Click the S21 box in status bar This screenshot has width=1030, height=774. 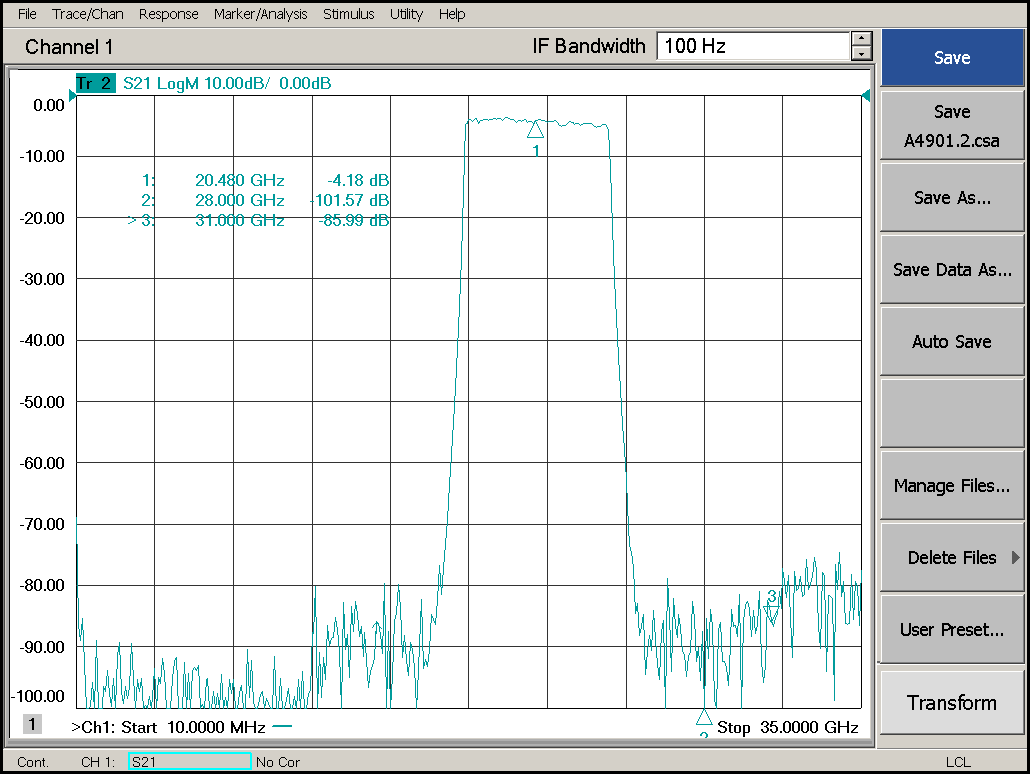(x=189, y=762)
